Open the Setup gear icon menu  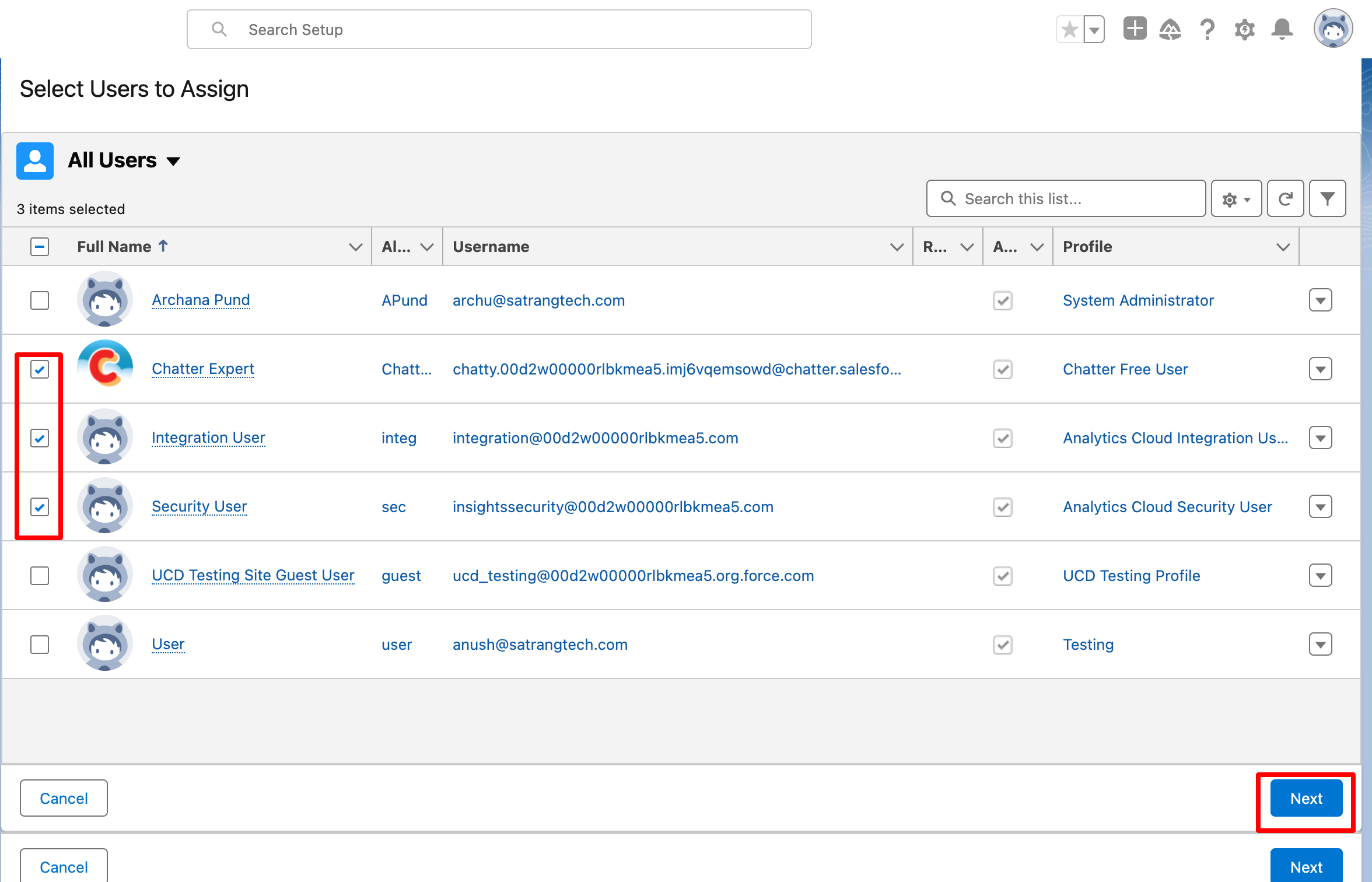tap(1244, 29)
